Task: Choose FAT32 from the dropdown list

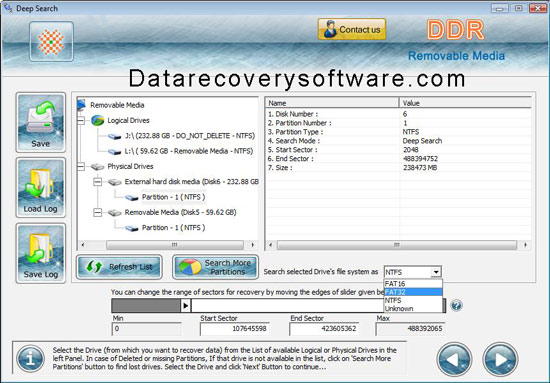Action: pos(413,292)
